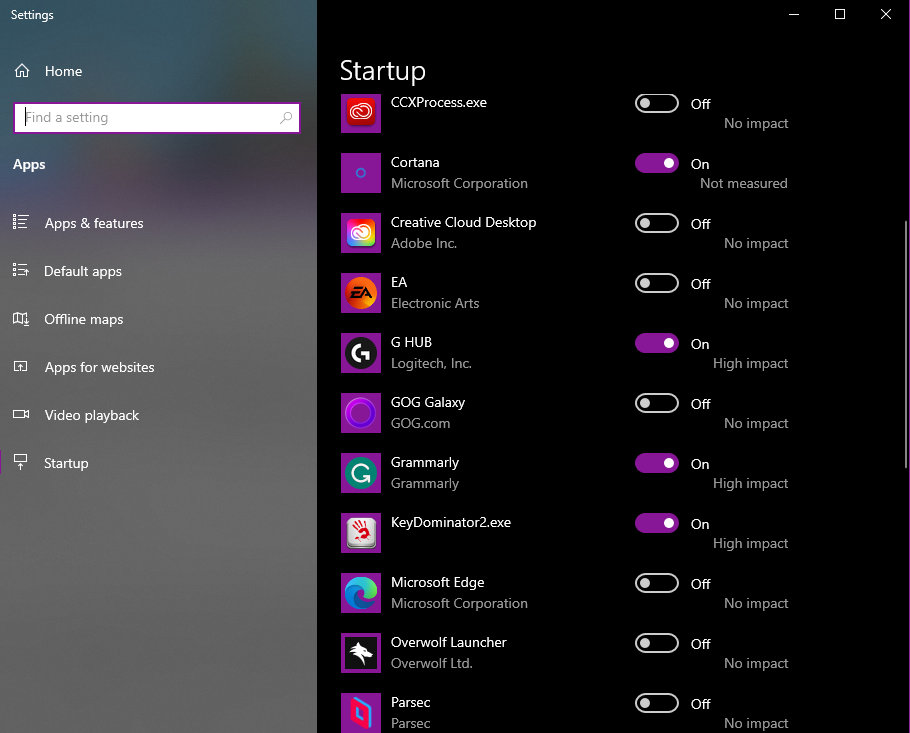This screenshot has width=910, height=733.
Task: Turn on CCXProcess.exe startup toggle
Action: (657, 103)
